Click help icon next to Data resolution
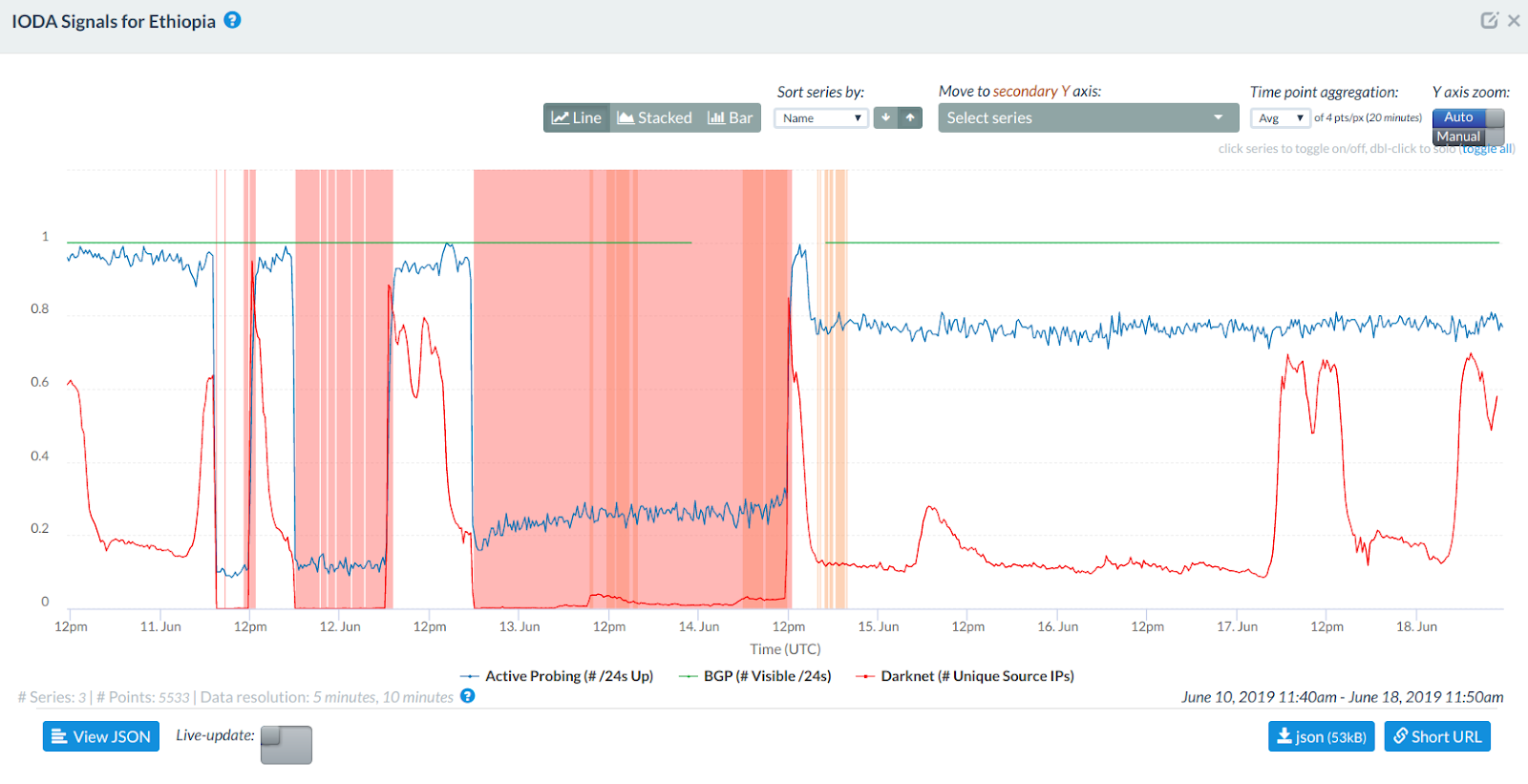Image resolution: width=1528 pixels, height=784 pixels. (x=468, y=696)
